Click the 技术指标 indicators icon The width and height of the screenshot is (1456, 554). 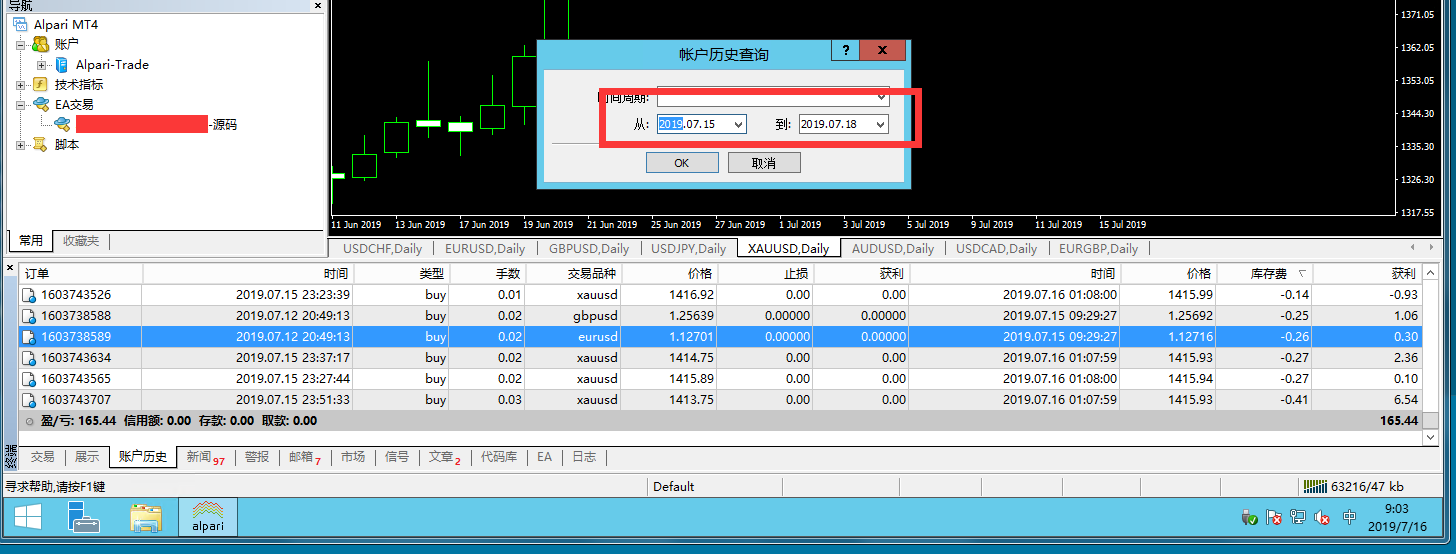click(x=40, y=84)
